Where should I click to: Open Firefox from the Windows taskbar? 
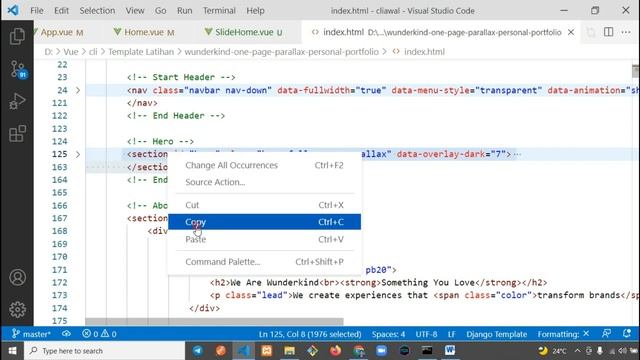(336, 351)
